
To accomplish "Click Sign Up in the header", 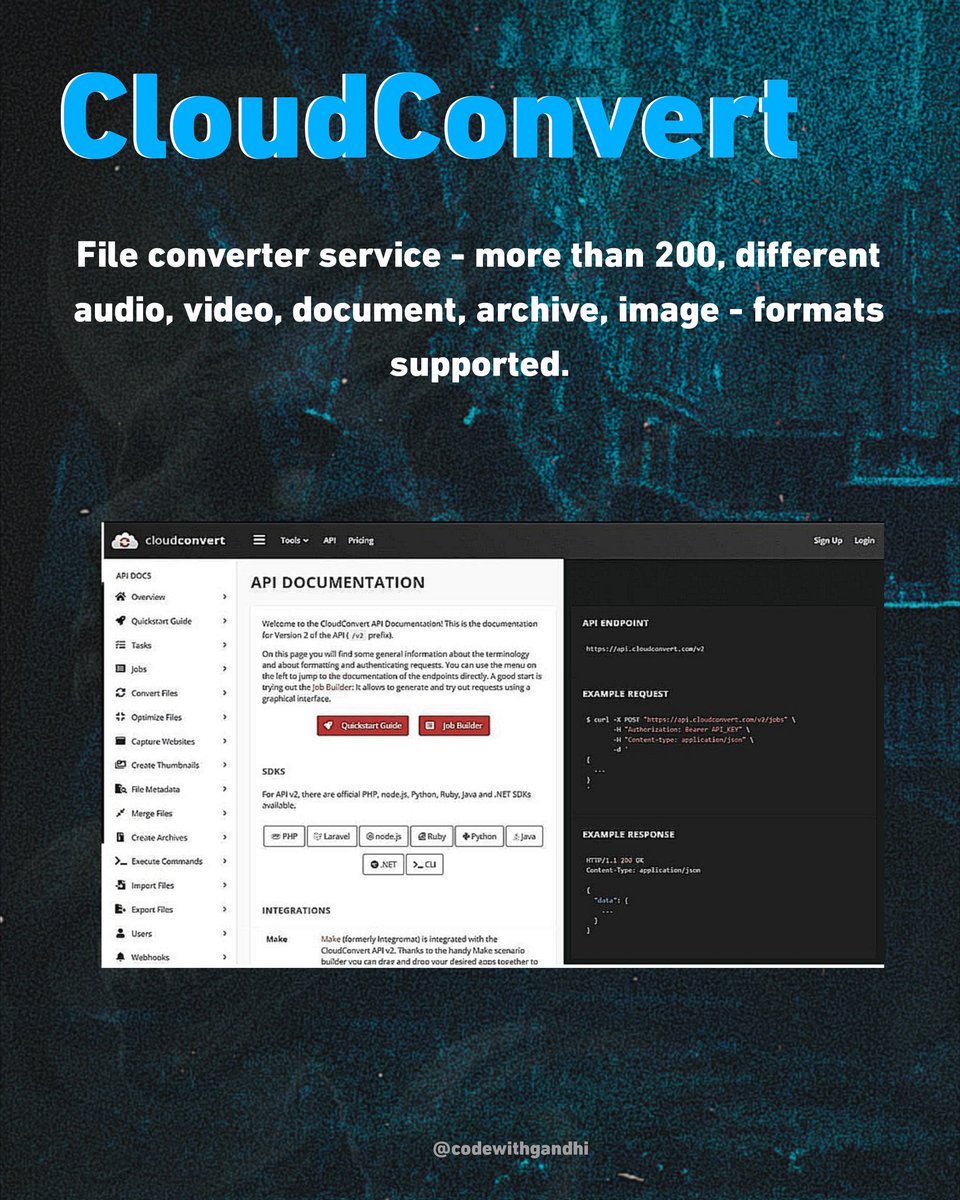I will [828, 540].
